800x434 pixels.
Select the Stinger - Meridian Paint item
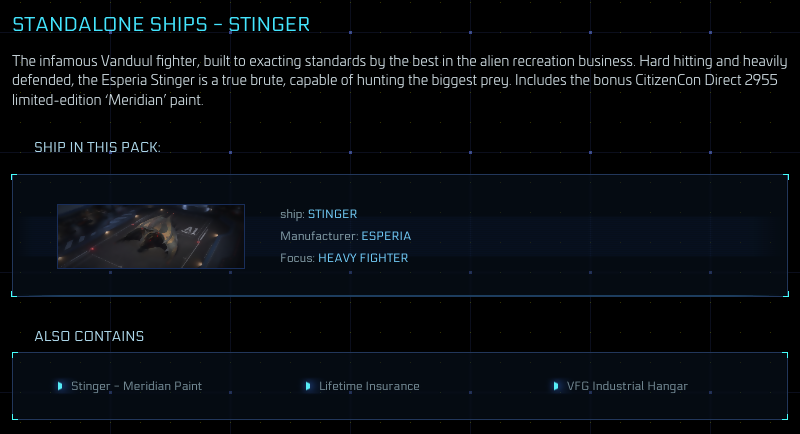click(x=136, y=386)
